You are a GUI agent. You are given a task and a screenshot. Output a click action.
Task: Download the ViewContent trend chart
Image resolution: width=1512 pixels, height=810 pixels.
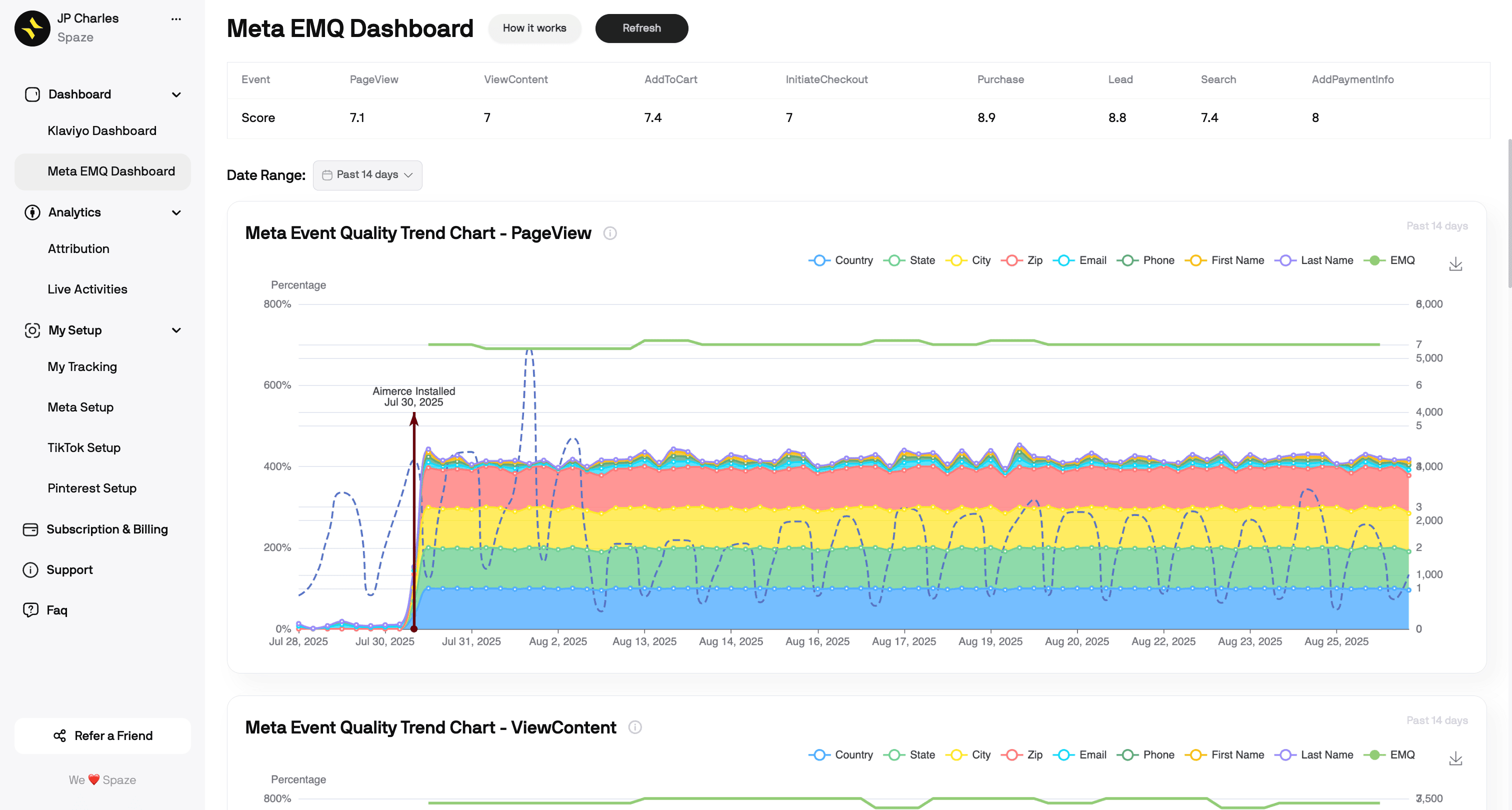coord(1455,759)
